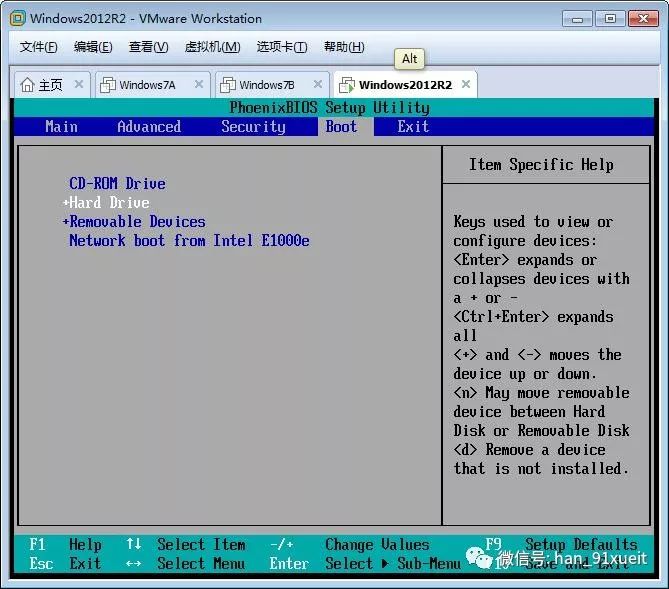Close the Windows2012R2 tab
The height and width of the screenshot is (589, 669).
point(466,84)
